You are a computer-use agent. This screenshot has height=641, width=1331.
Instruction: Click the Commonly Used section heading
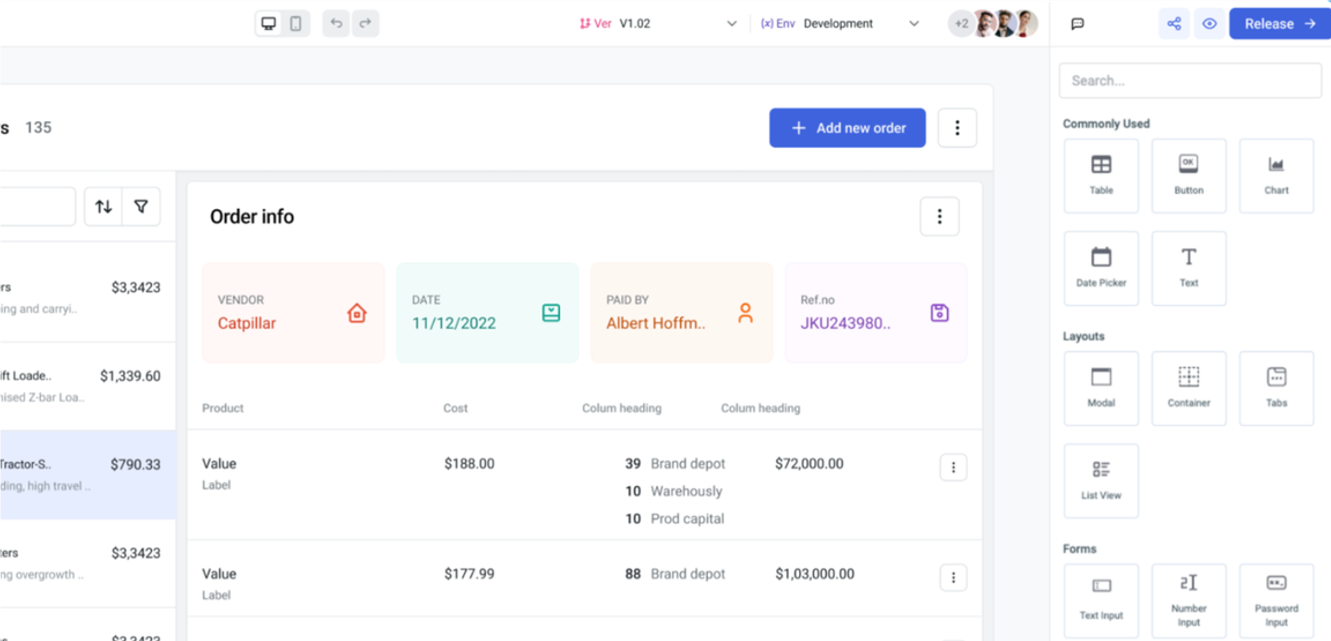click(x=1106, y=124)
